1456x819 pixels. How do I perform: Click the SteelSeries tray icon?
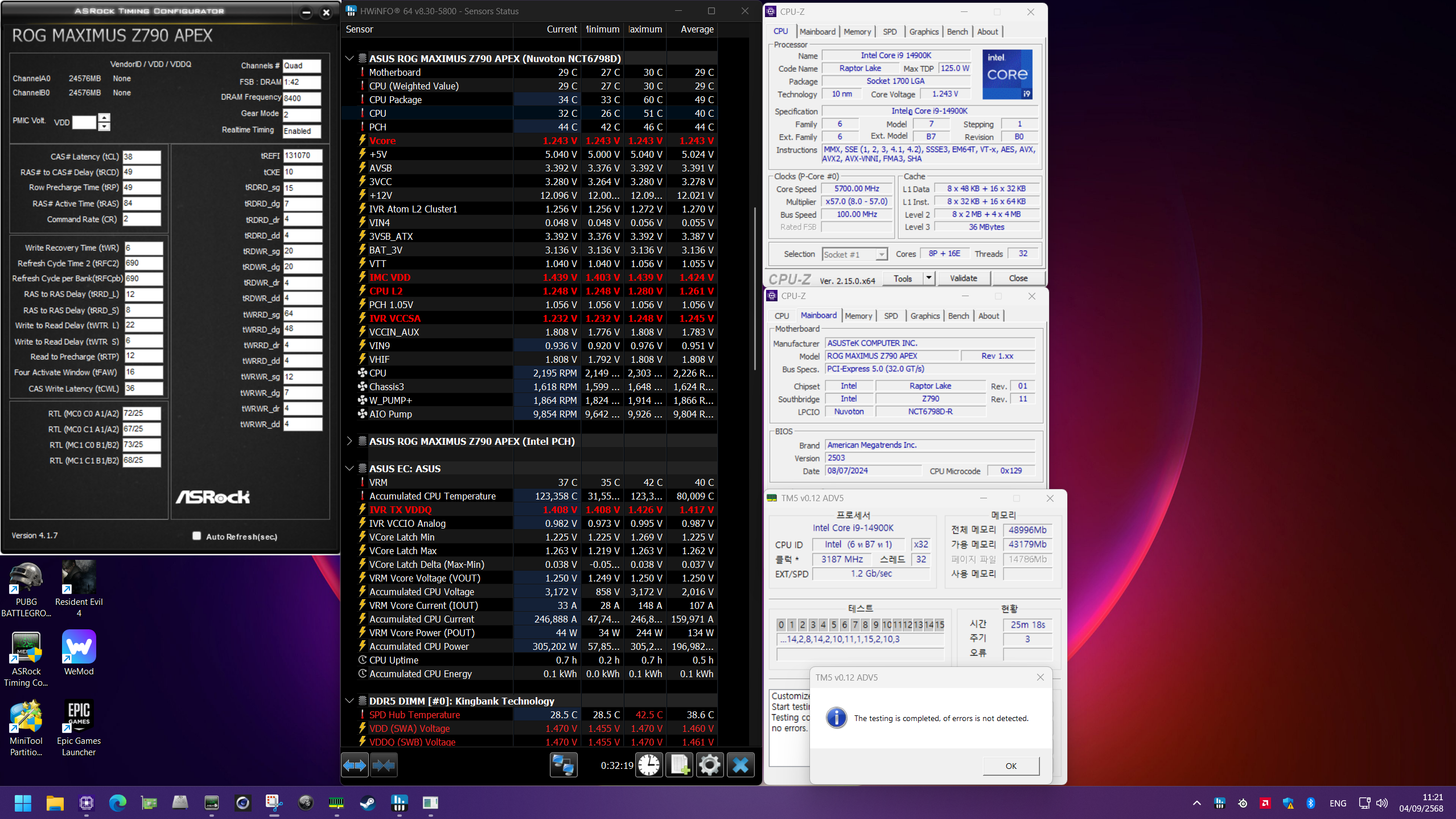tap(1243, 803)
